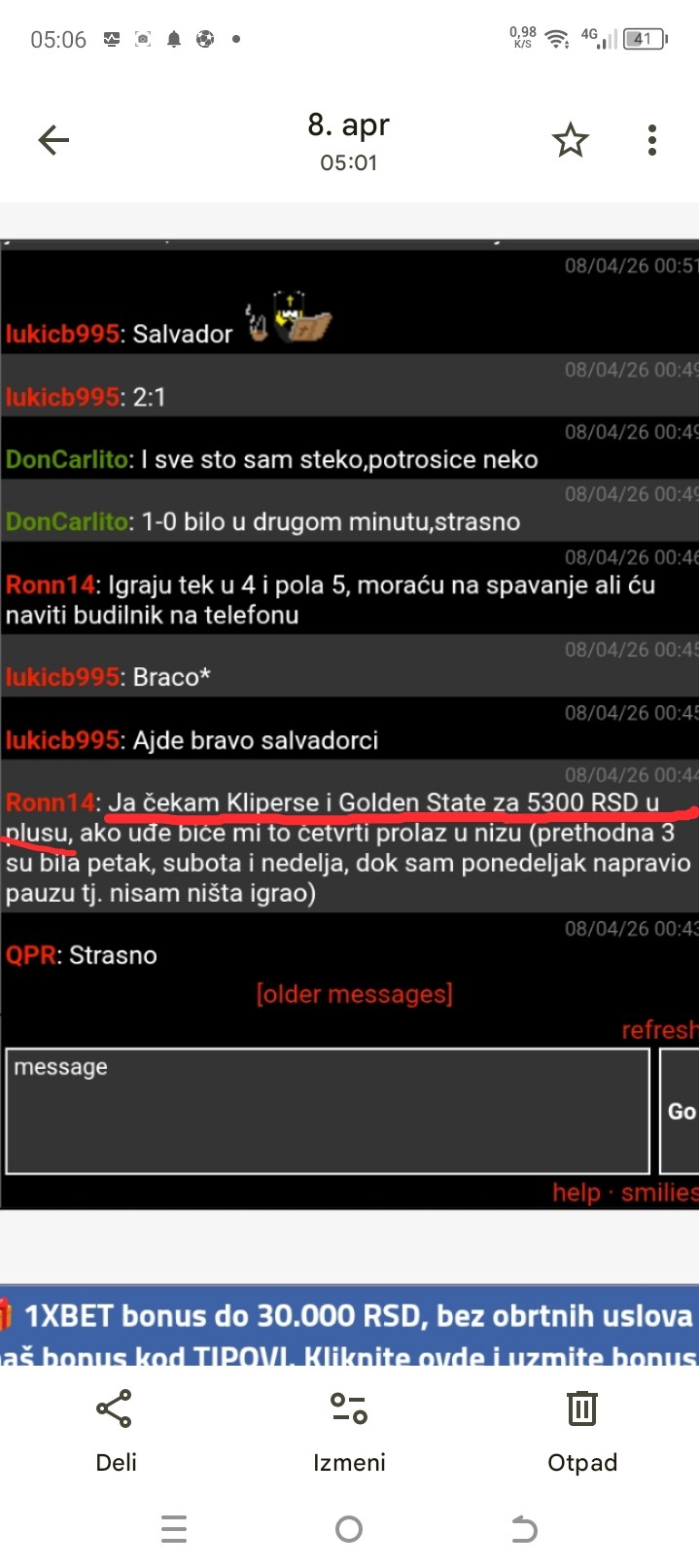Open the recent apps menu button

click(x=174, y=1530)
